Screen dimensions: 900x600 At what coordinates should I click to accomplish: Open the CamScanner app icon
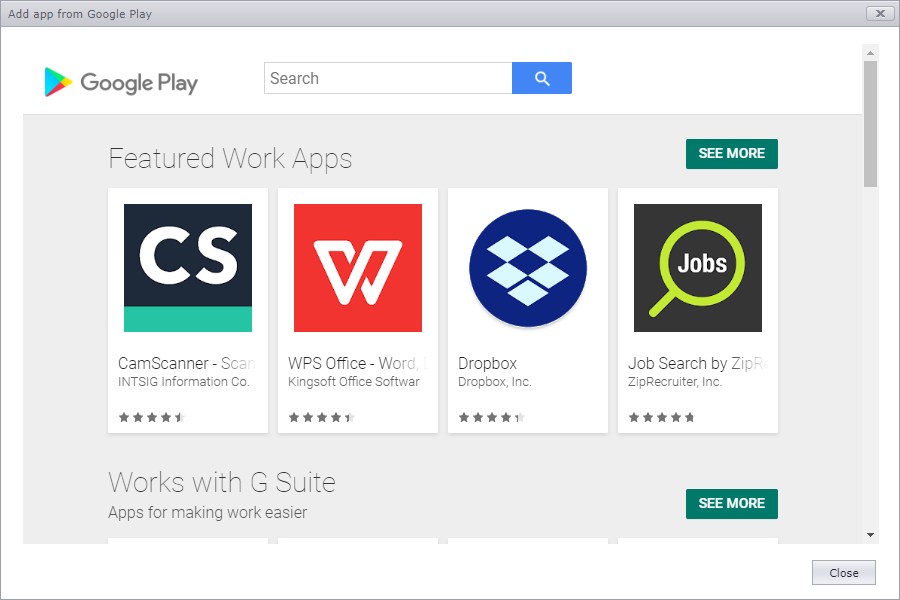tap(188, 268)
